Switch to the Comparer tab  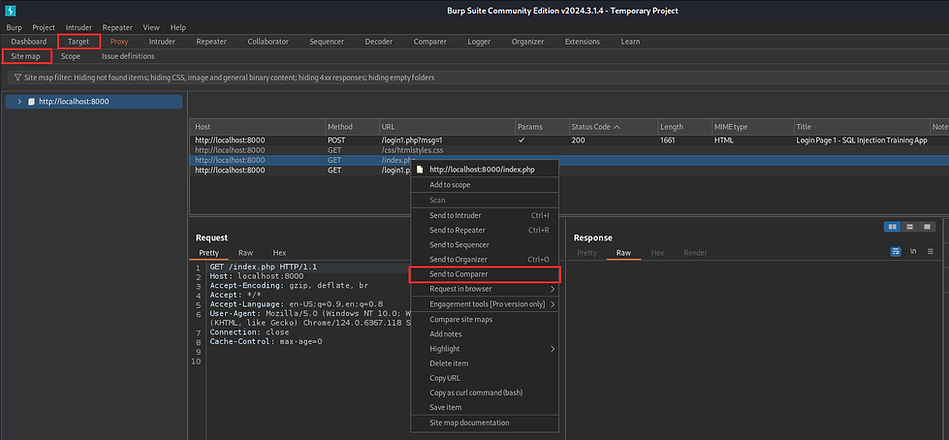click(430, 42)
